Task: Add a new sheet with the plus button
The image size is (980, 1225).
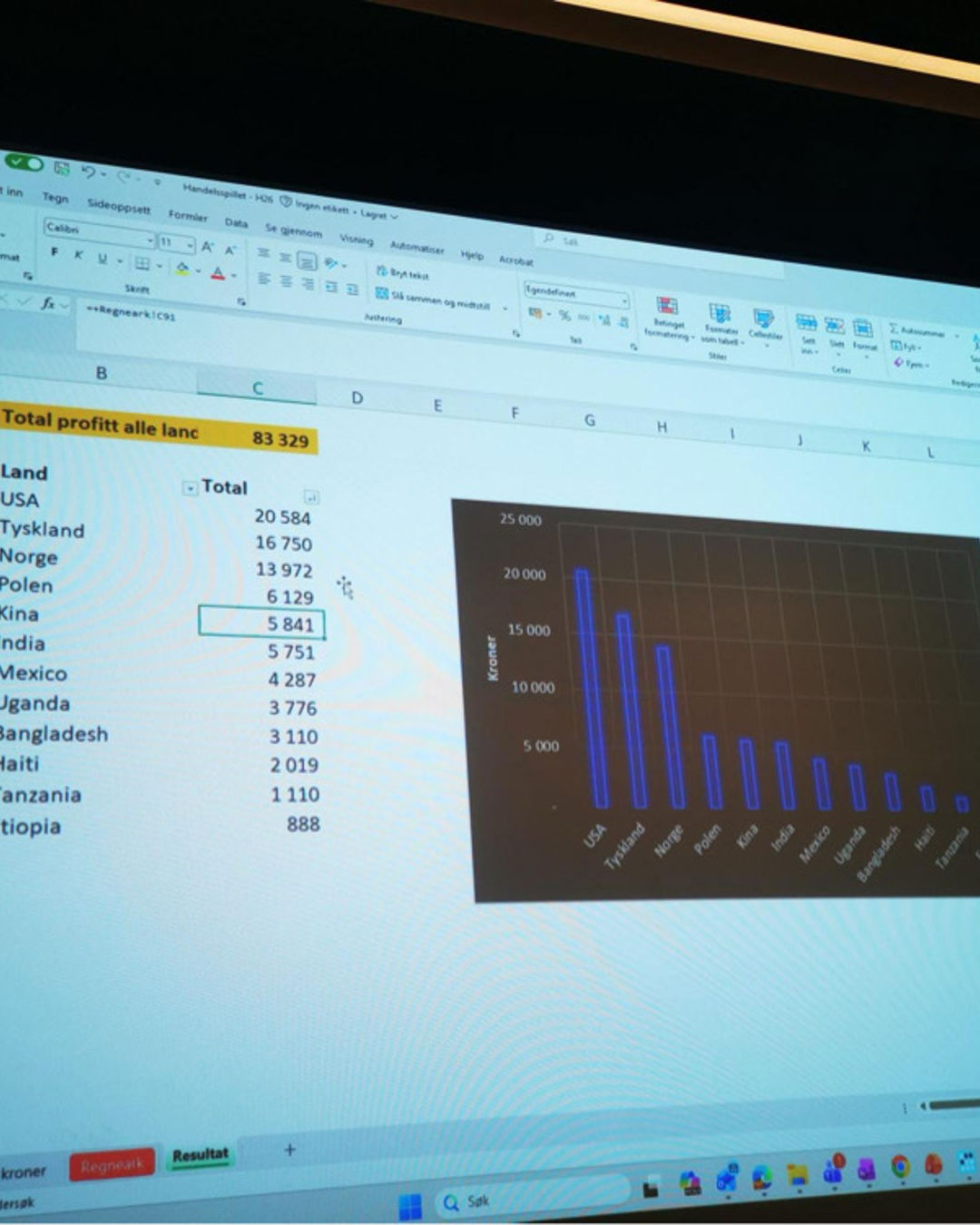Action: [x=289, y=1150]
